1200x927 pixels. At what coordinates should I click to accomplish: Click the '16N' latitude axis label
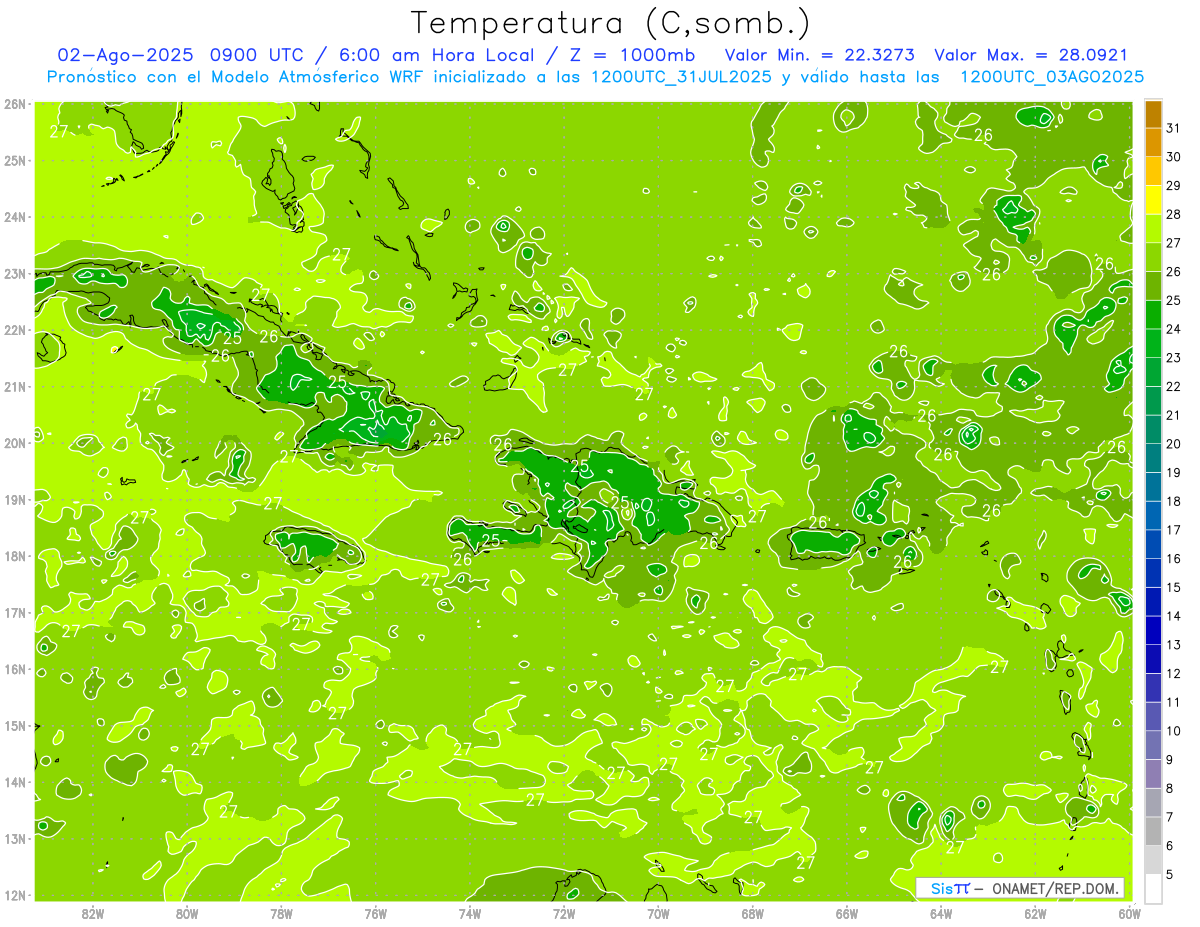tap(15, 669)
